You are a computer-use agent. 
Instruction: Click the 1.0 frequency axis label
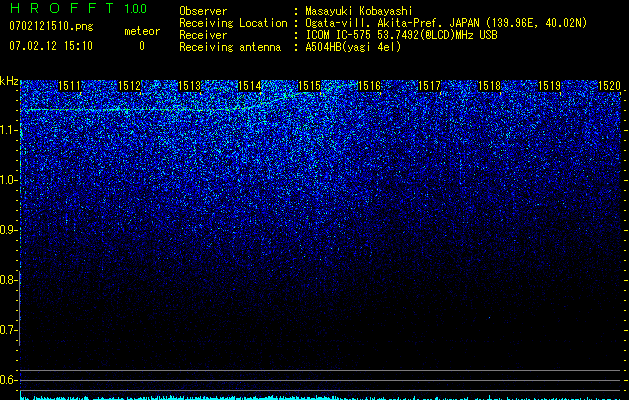tap(8, 180)
